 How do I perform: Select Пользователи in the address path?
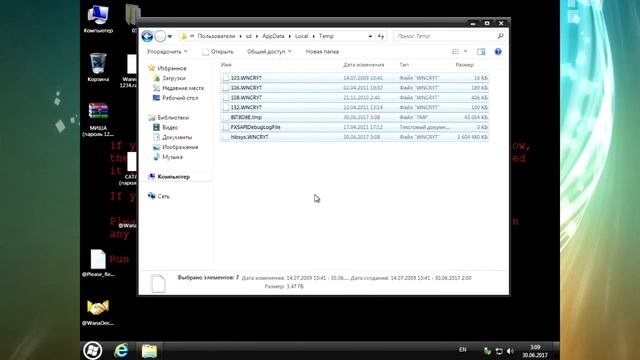(216, 36)
